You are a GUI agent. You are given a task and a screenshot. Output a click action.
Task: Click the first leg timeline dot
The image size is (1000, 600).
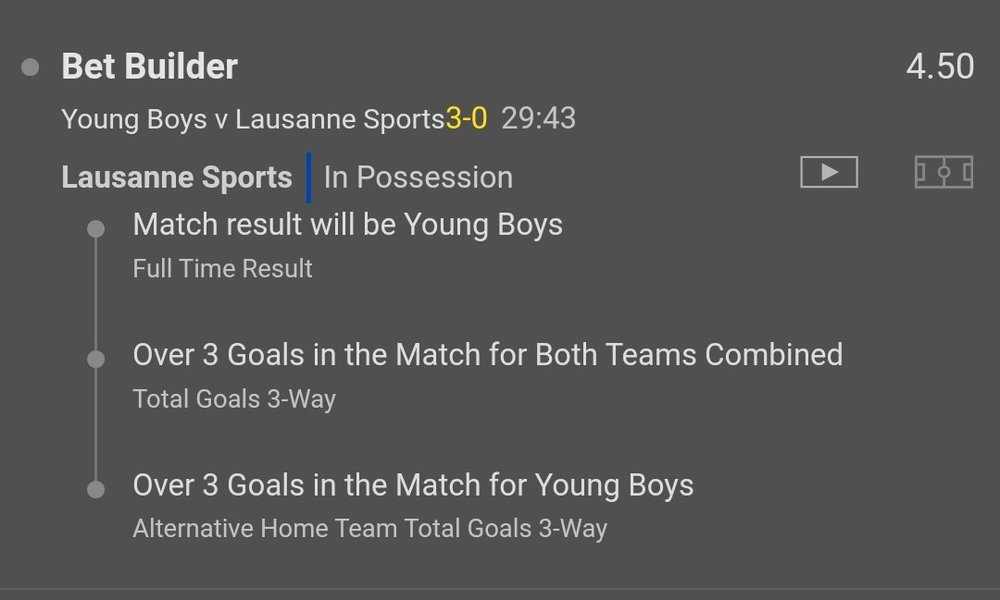[96, 229]
